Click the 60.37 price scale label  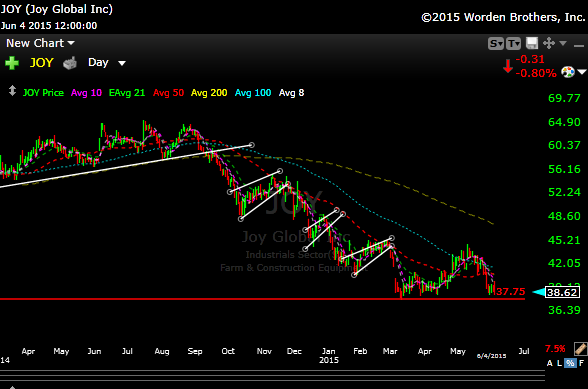[x=564, y=145]
